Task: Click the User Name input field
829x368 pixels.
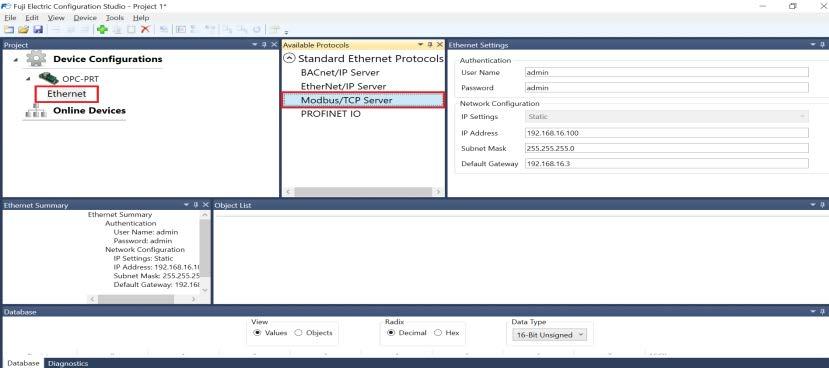Action: [667, 72]
